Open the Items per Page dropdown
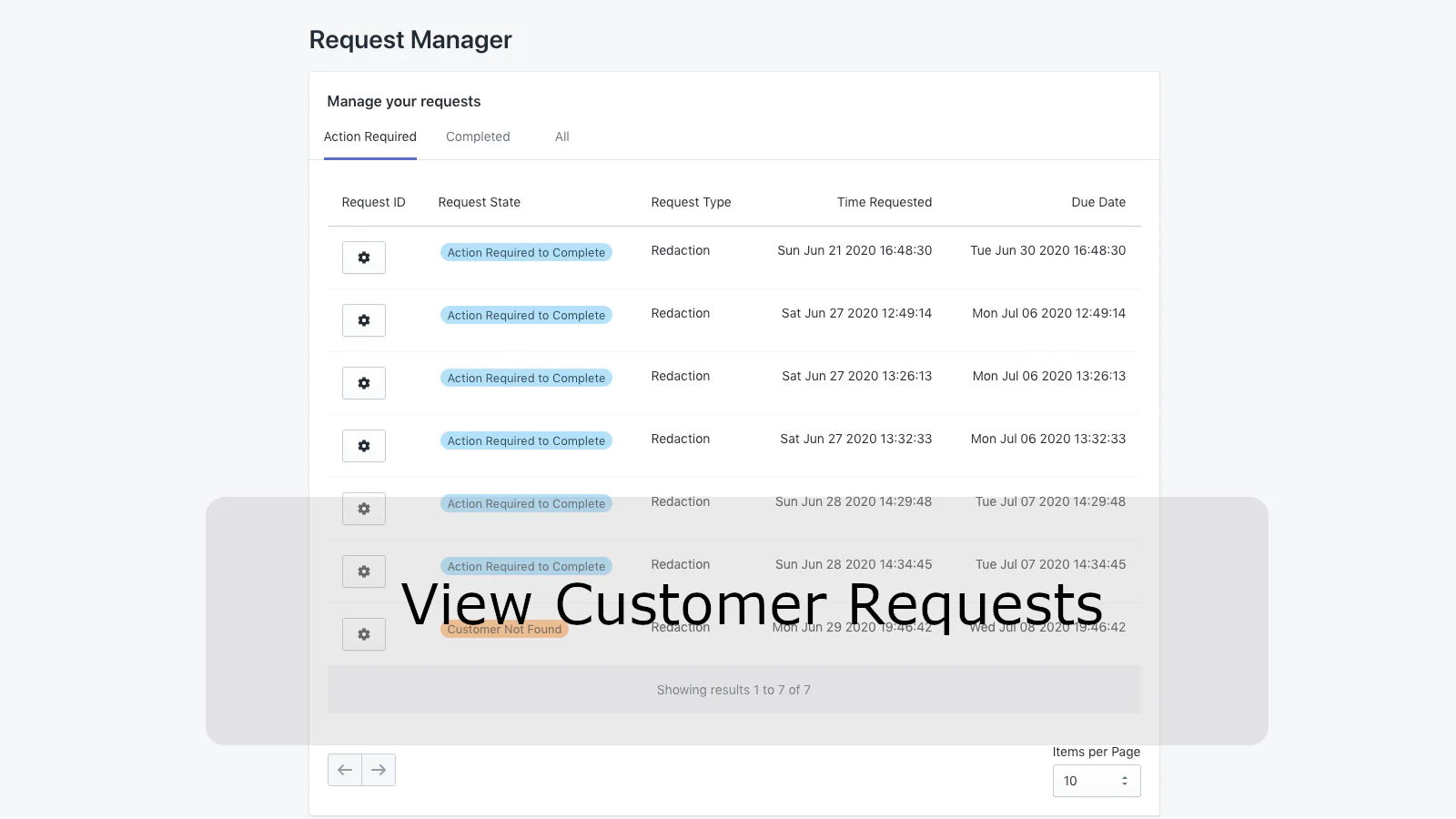This screenshot has height=819, width=1456. 1097,781
